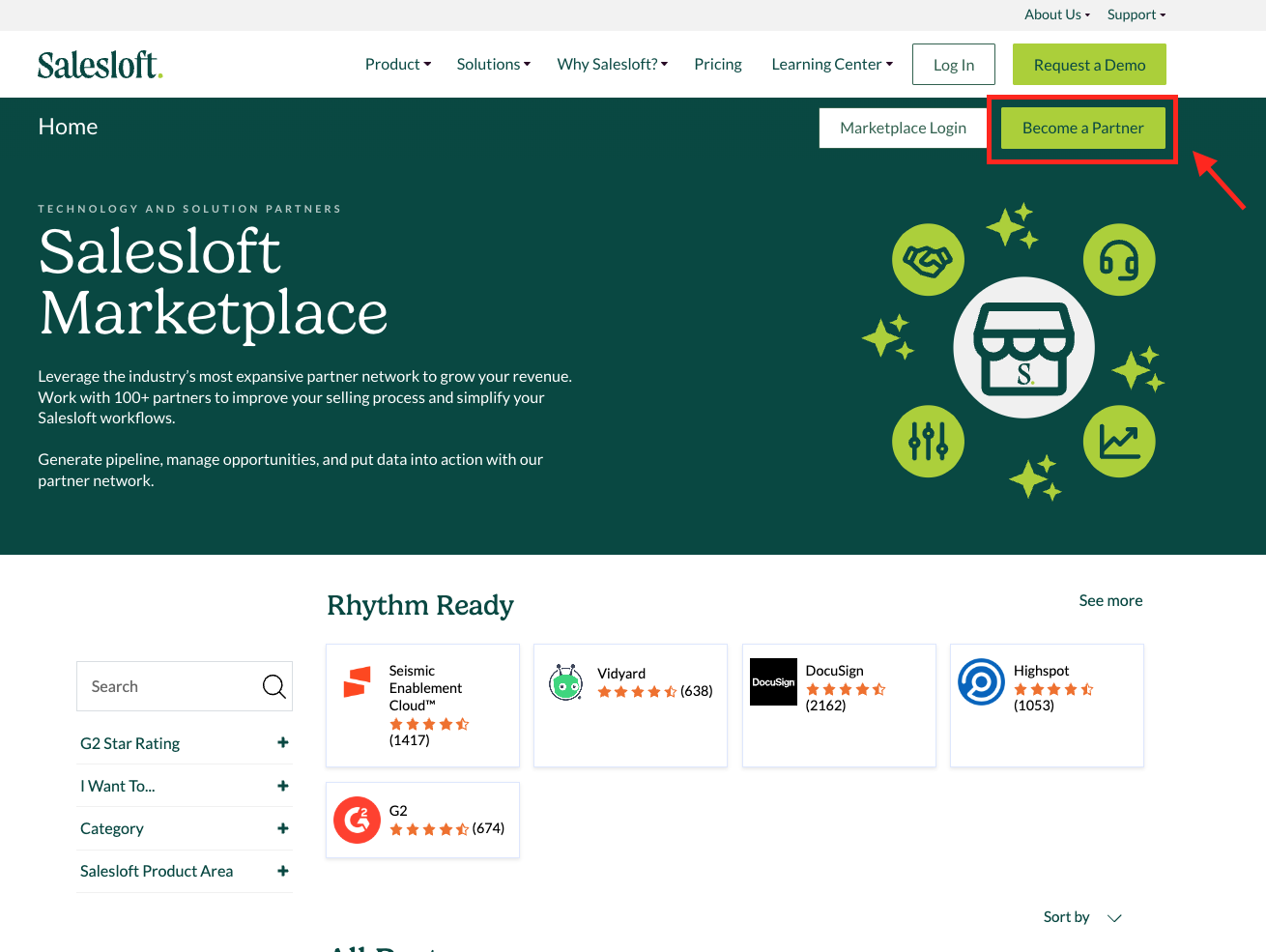Click the Vidyard robot logo
The width and height of the screenshot is (1266, 952).
coord(565,682)
